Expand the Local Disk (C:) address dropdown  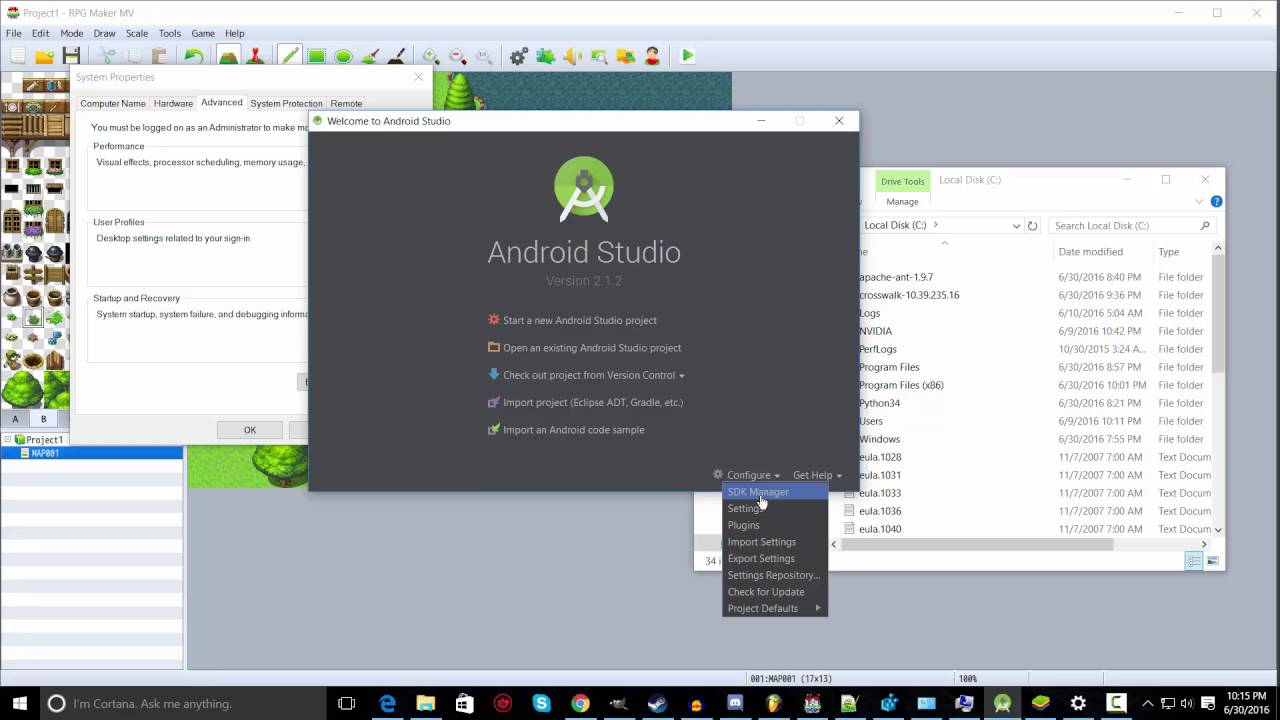click(x=1016, y=226)
